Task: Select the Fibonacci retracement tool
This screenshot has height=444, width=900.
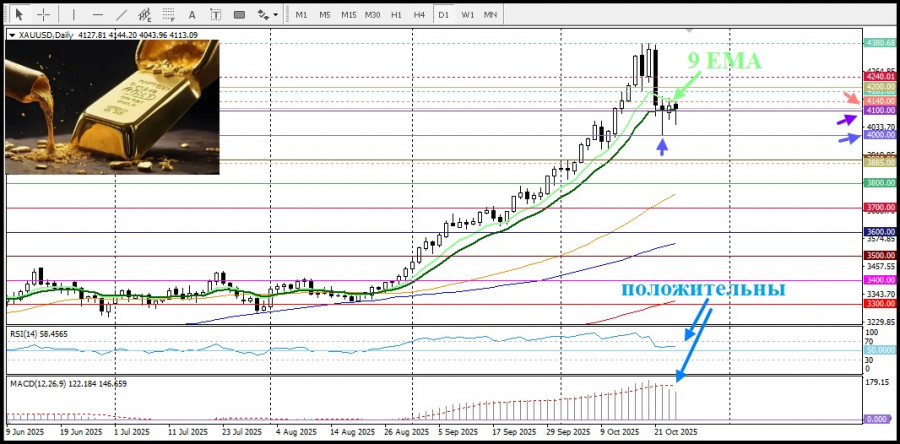Action: 169,14
